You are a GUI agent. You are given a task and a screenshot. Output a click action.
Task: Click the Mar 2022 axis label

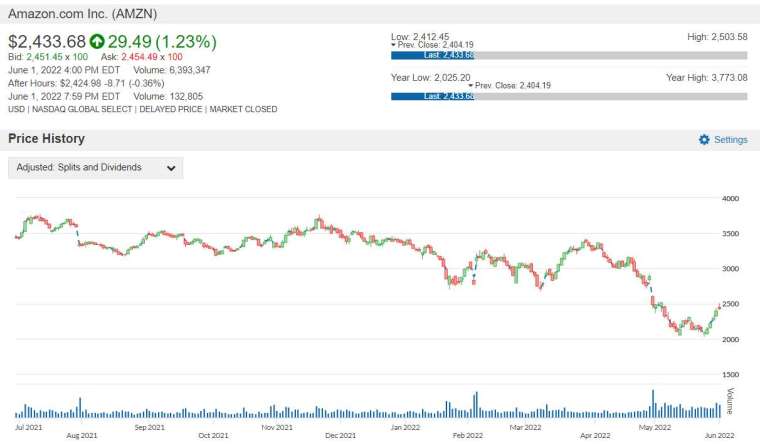coord(525,427)
